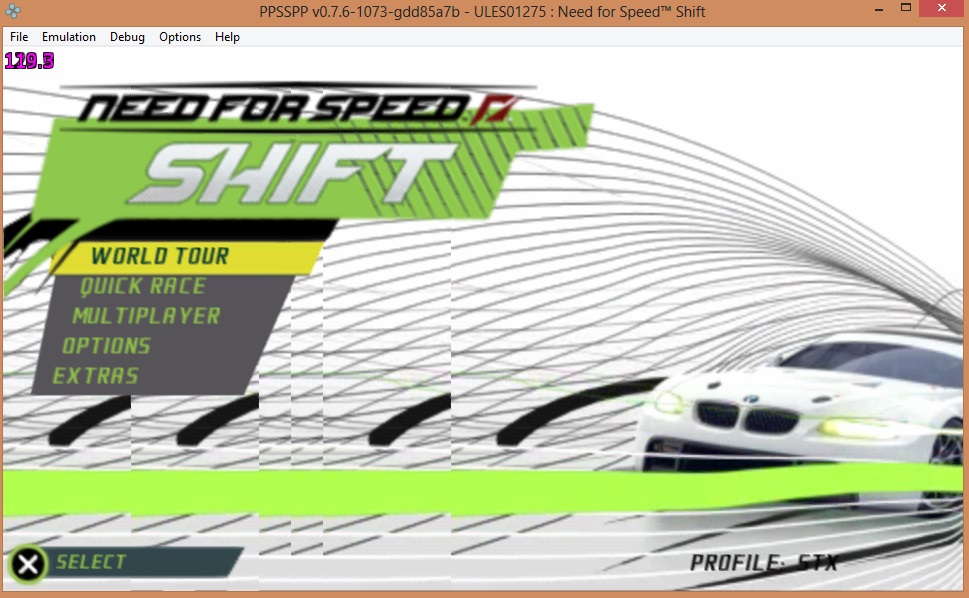Open the Options menu in menu bar
Image resolution: width=969 pixels, height=598 pixels.
pos(180,37)
